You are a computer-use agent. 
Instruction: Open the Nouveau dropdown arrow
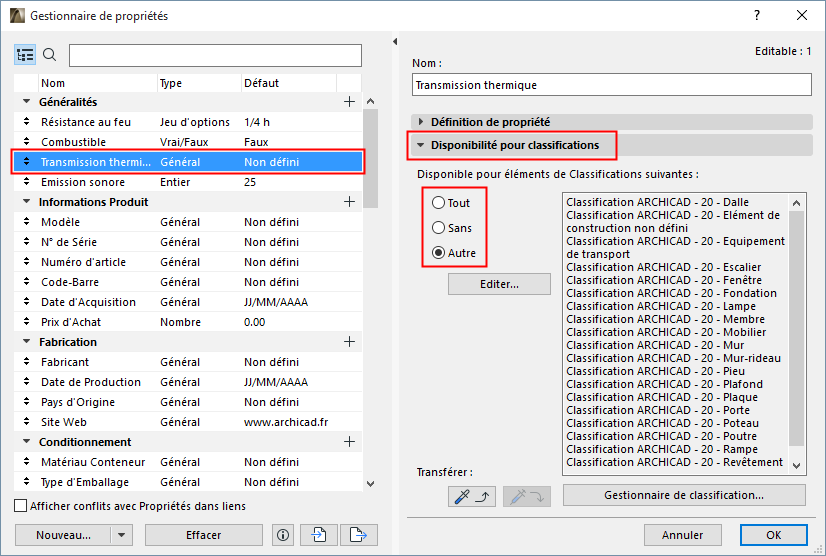pos(122,535)
